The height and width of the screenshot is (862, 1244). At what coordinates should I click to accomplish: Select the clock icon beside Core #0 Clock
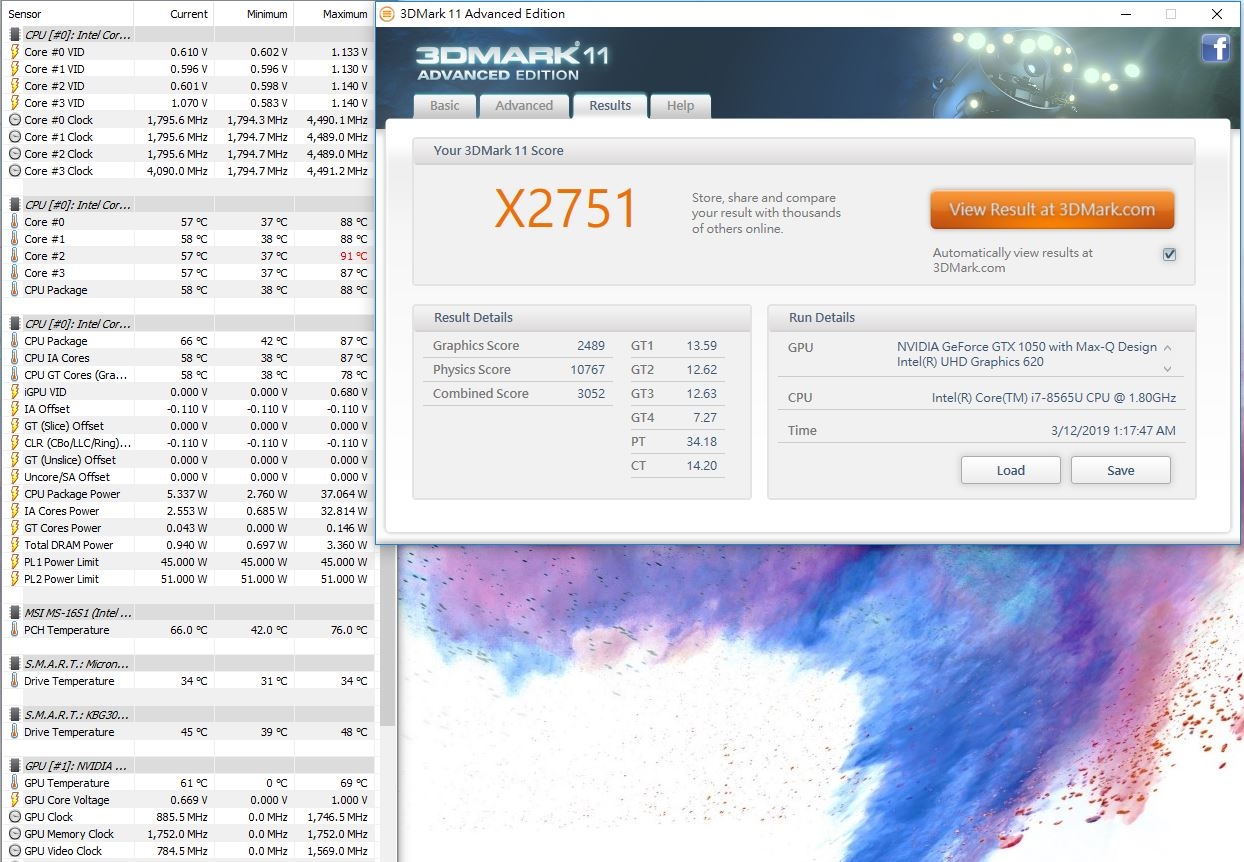[x=15, y=120]
